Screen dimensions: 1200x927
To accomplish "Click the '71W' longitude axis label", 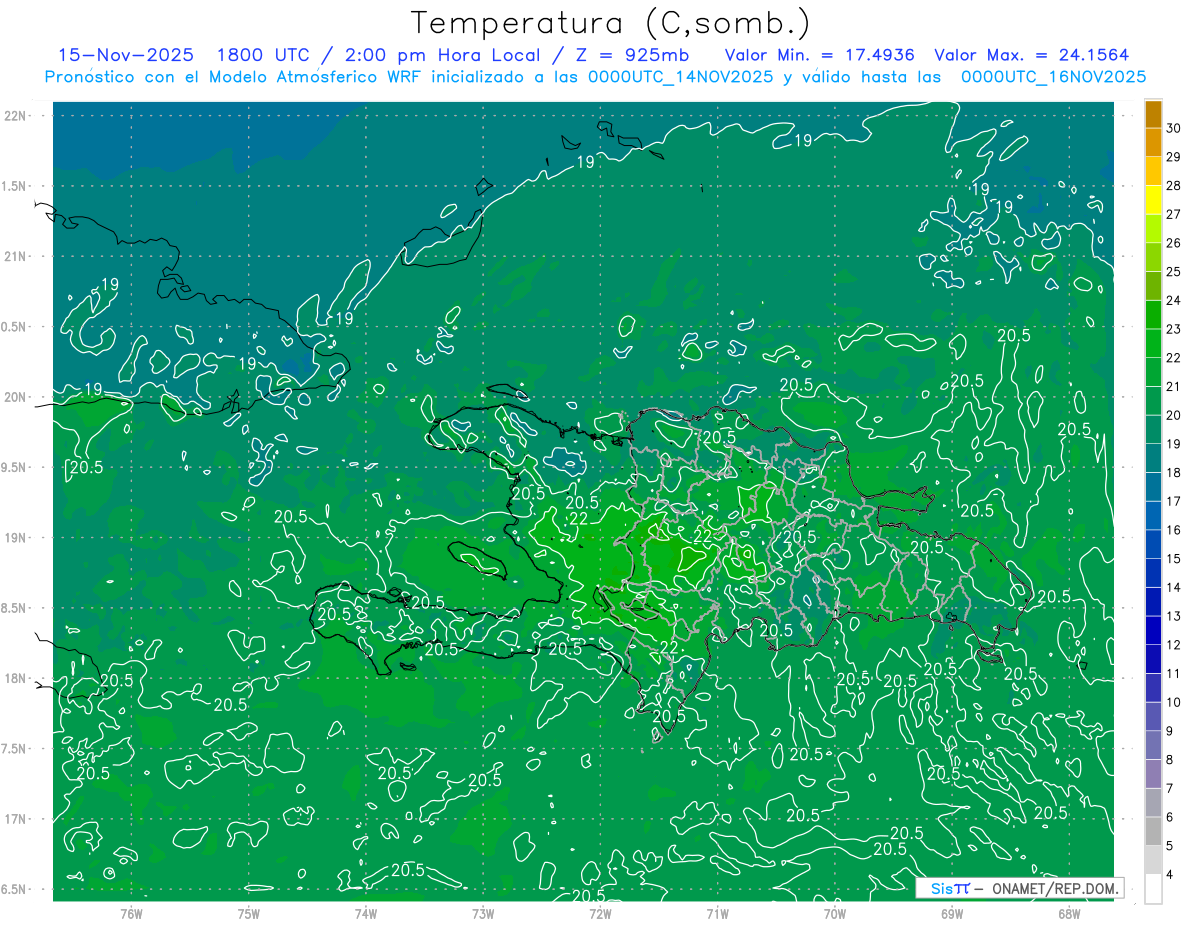I will 717,913.
